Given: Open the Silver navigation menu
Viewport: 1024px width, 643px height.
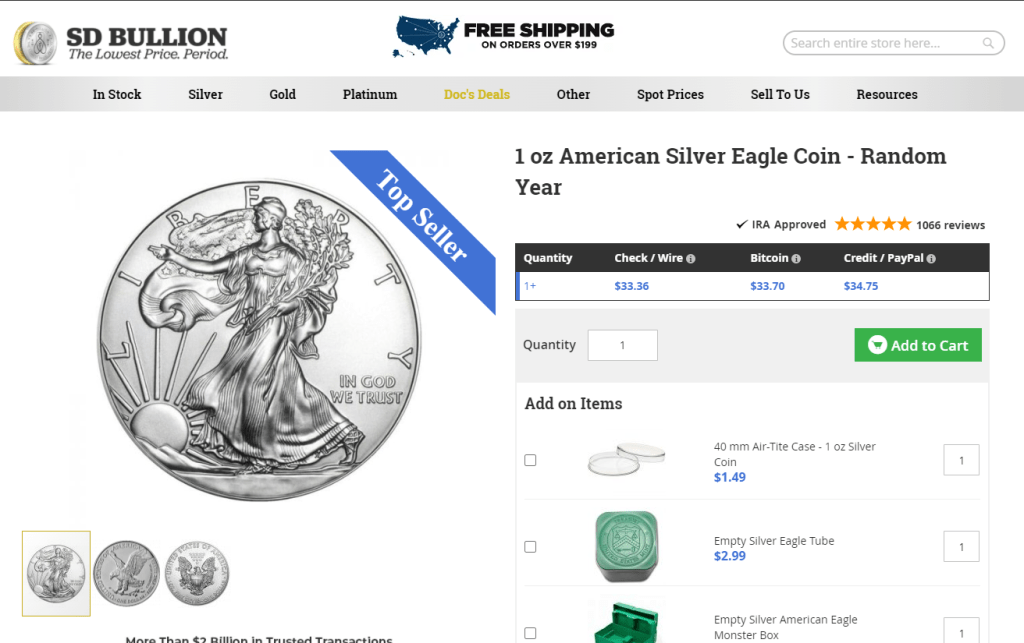Looking at the screenshot, I should click(205, 94).
